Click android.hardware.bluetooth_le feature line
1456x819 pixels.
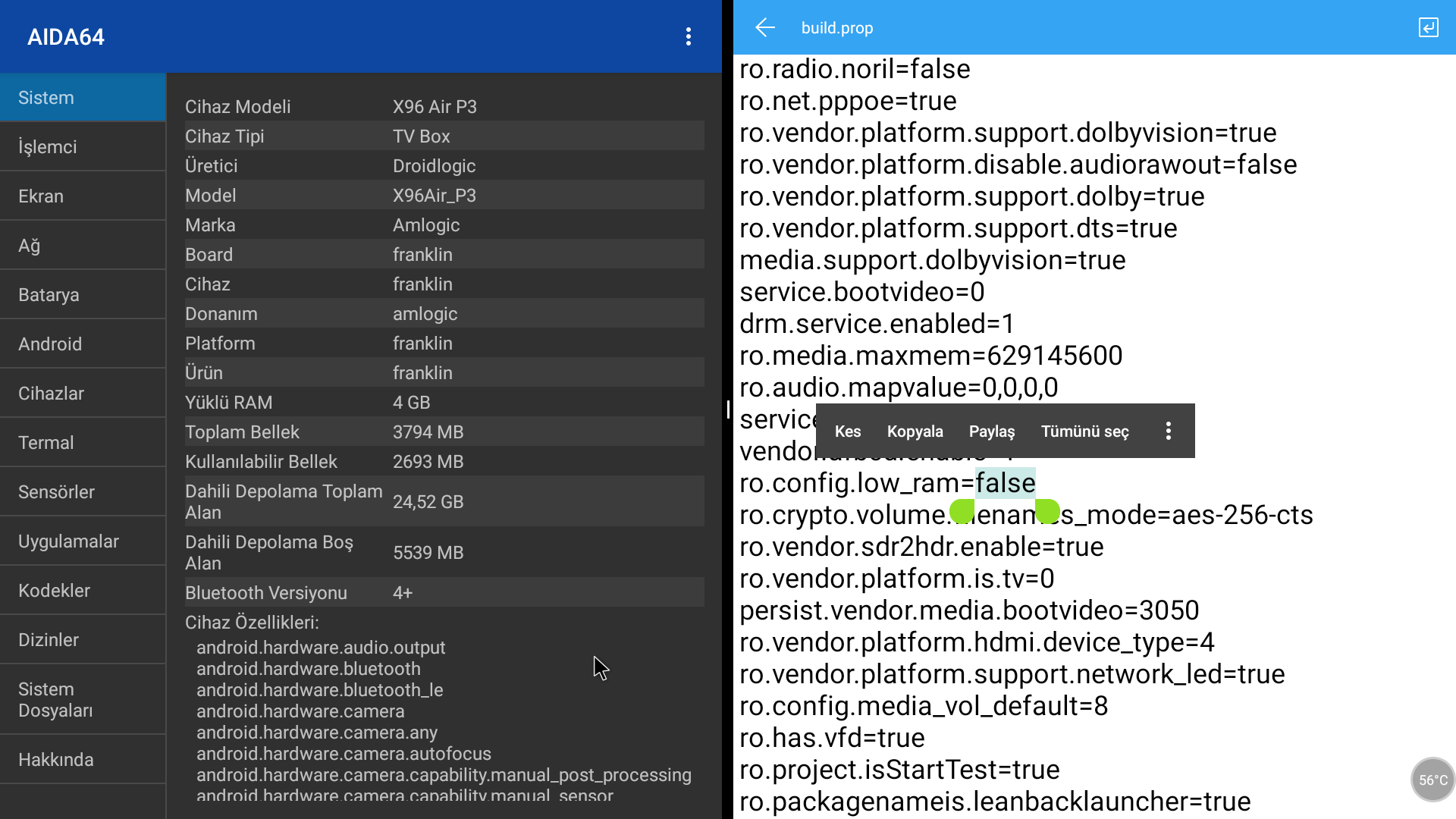click(x=320, y=690)
